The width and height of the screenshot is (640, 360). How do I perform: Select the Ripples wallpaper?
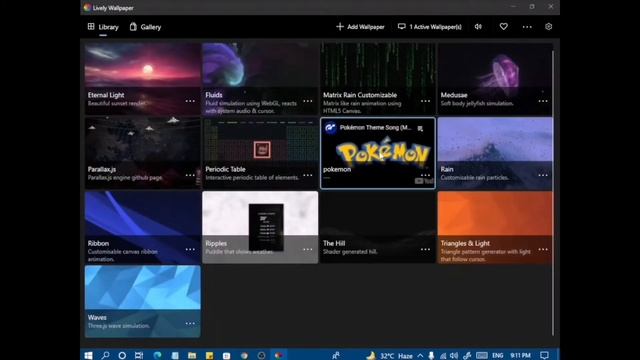[x=260, y=228]
